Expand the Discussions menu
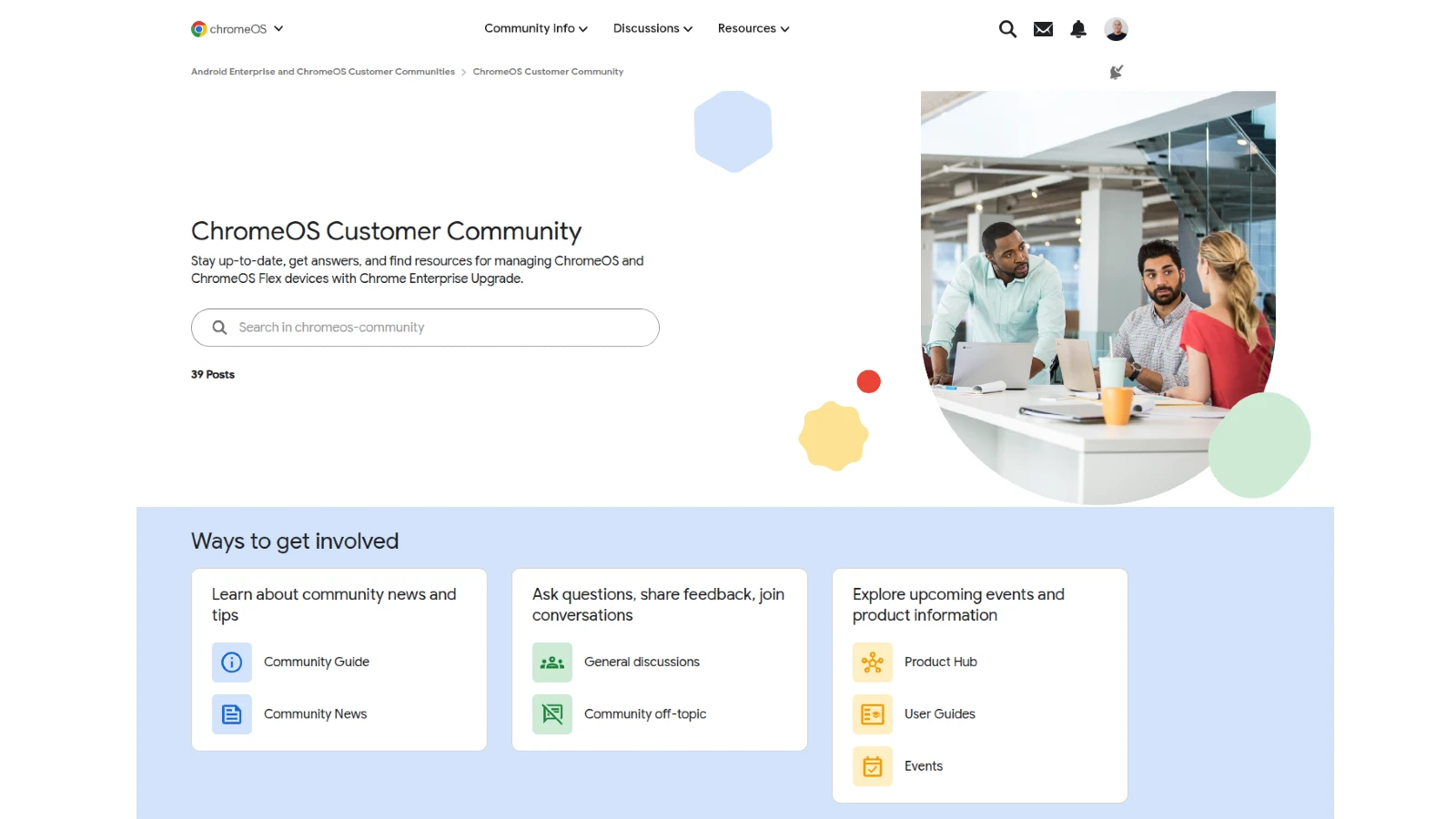 click(x=652, y=29)
